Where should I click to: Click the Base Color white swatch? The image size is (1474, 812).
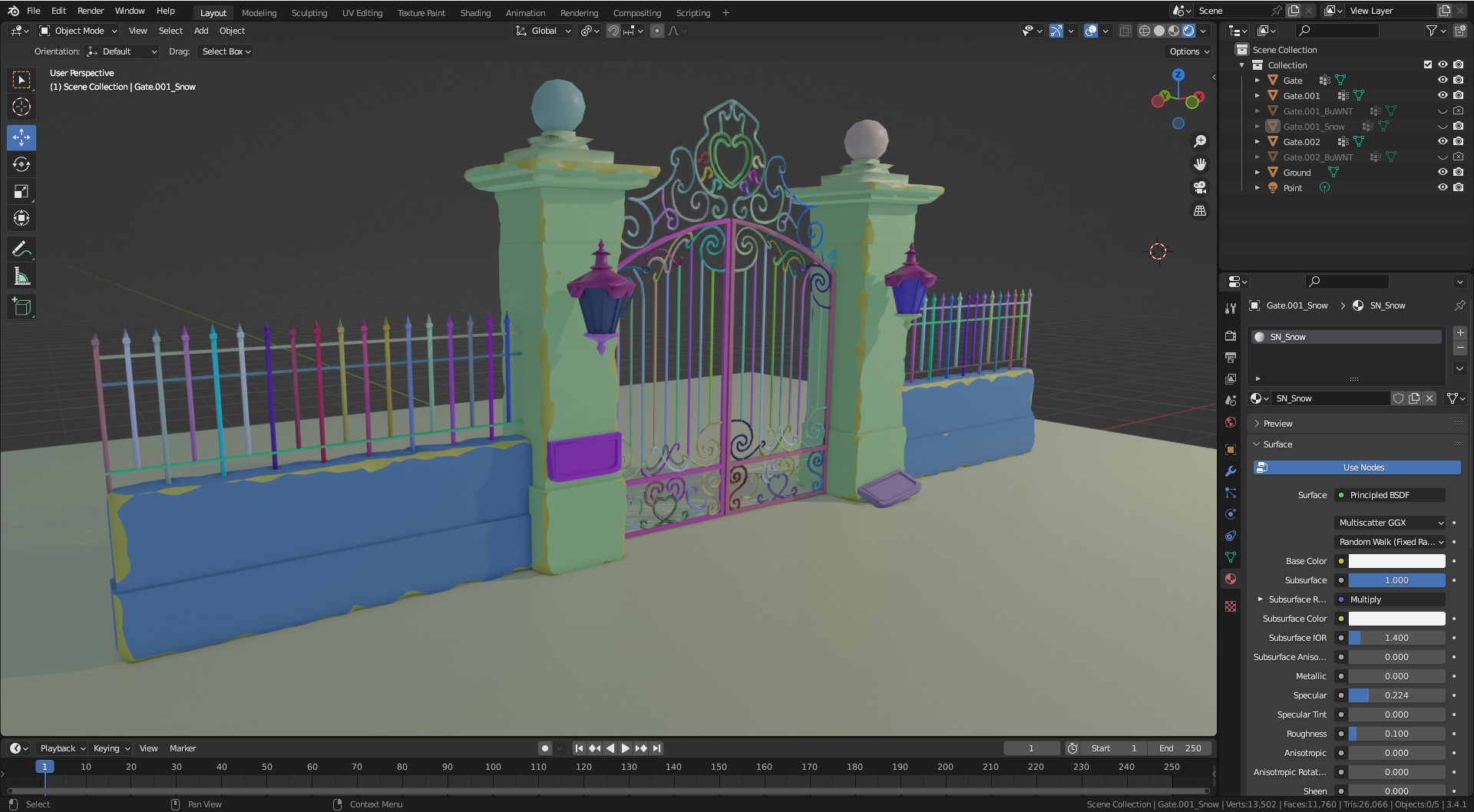click(x=1396, y=561)
